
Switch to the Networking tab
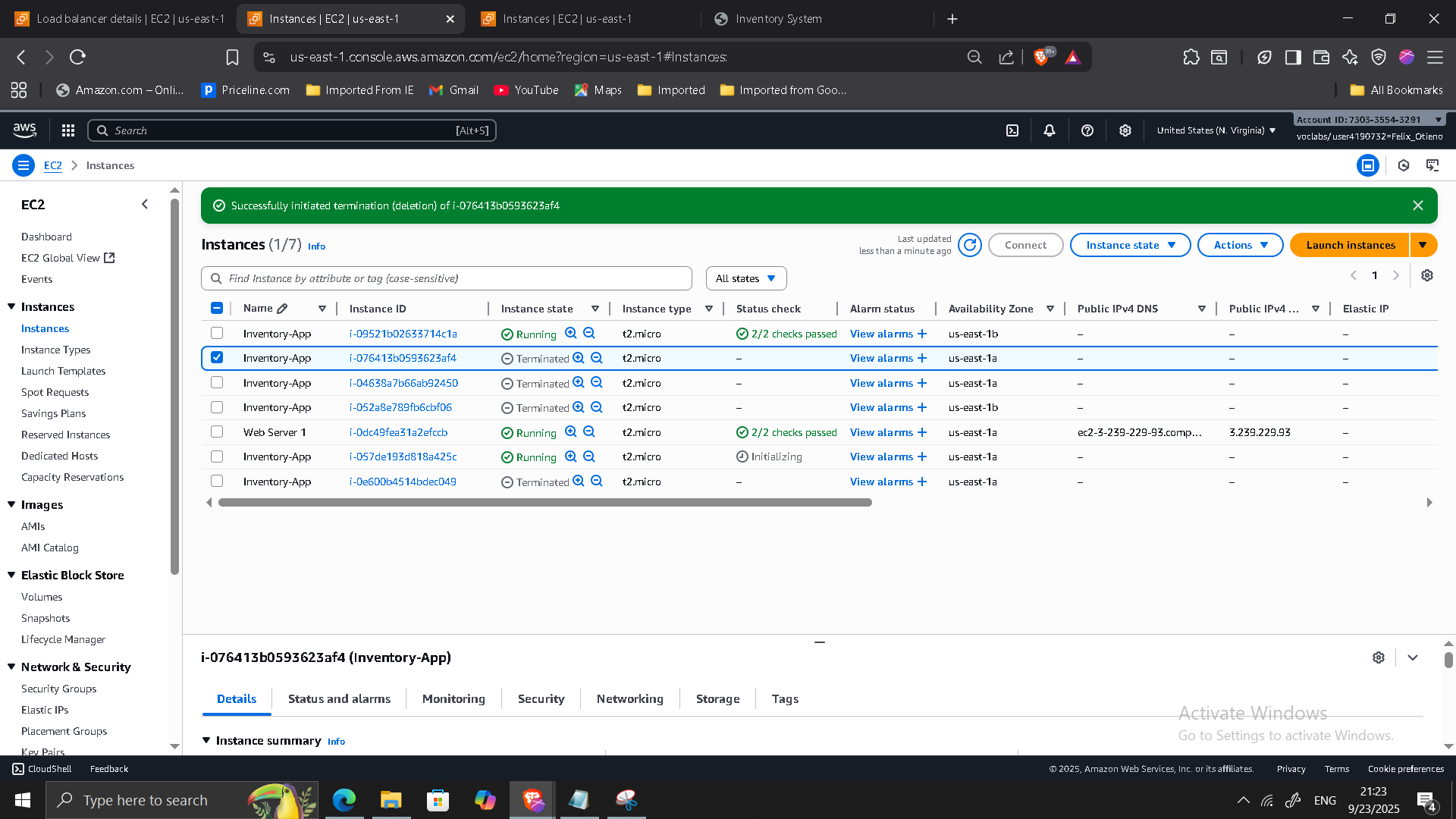pyautogui.click(x=629, y=698)
